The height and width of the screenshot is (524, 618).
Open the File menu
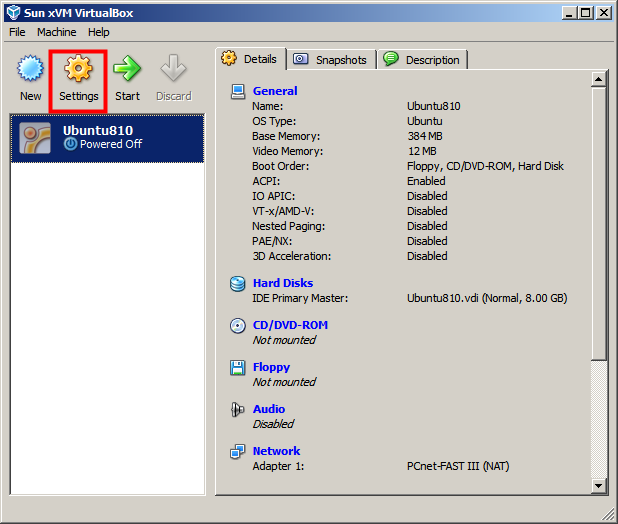tap(17, 32)
